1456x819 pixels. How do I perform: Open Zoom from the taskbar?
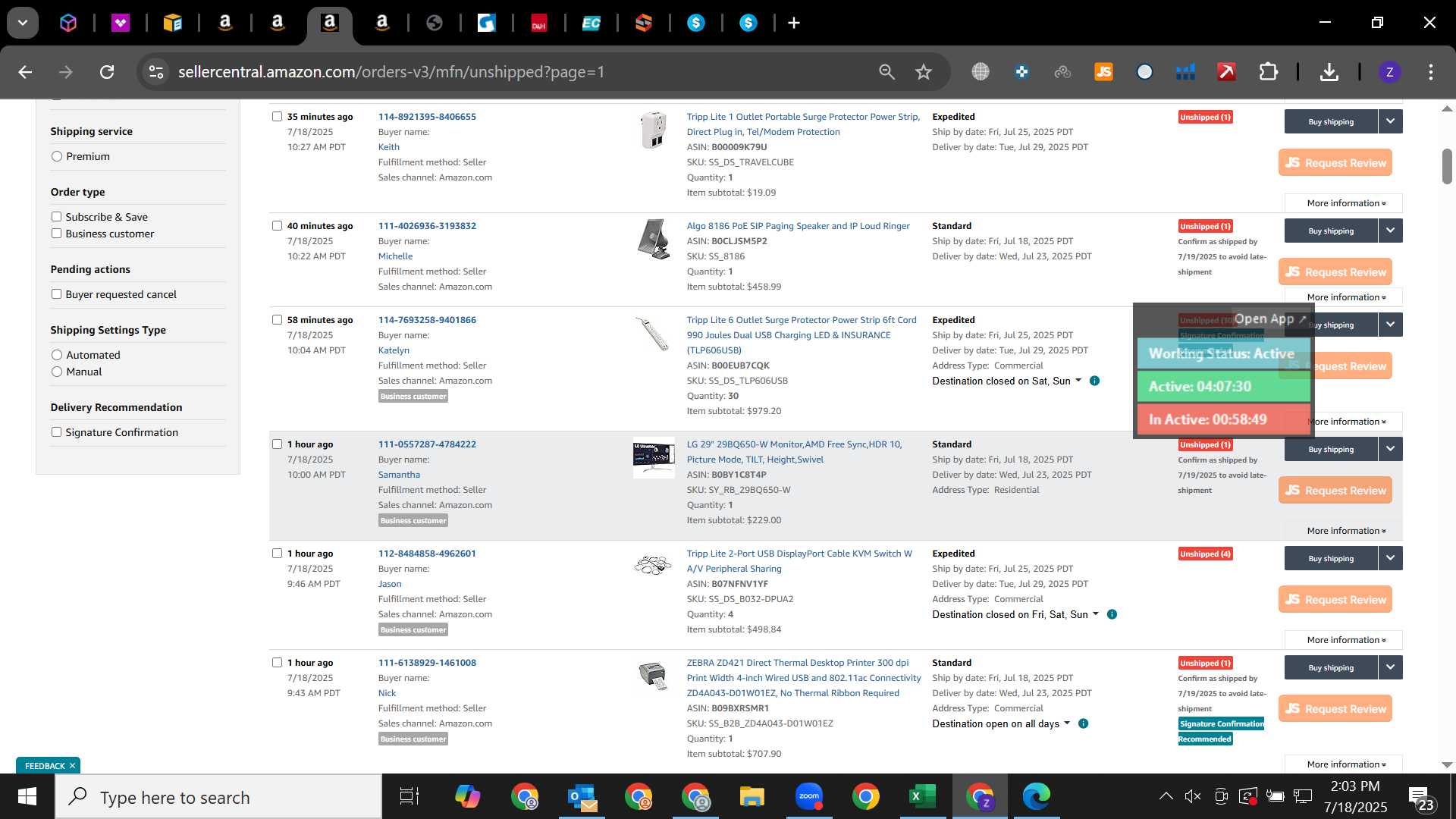coord(809,796)
